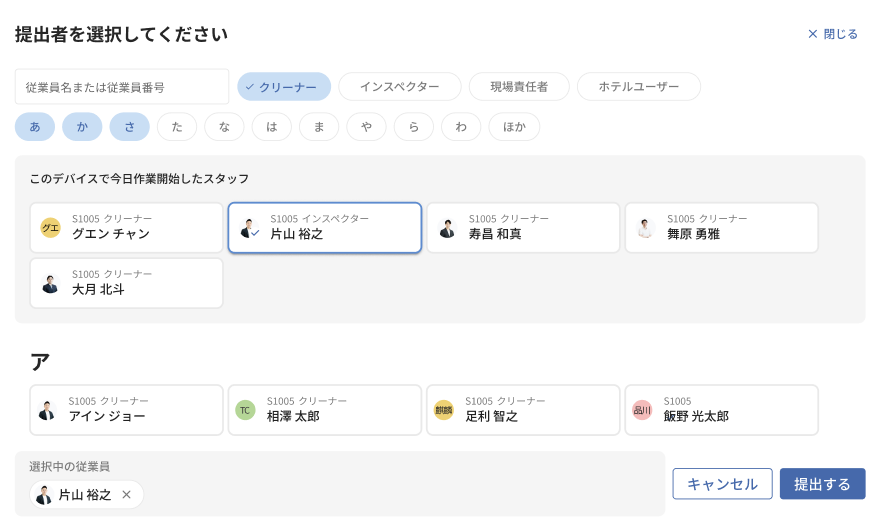Viewport: 884px width, 526px height.
Task: Deselect the あ kana filter
Action: [x=35, y=127]
